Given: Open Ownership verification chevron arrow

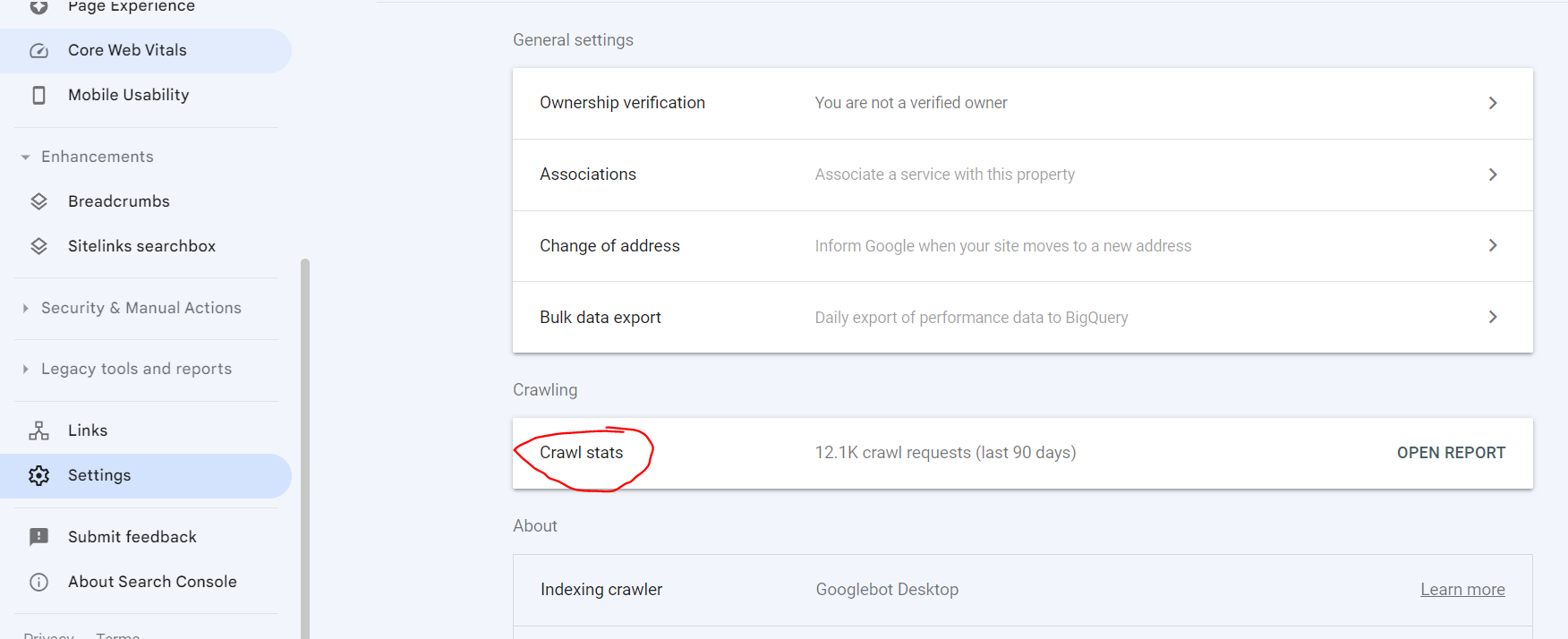Looking at the screenshot, I should coord(1492,103).
